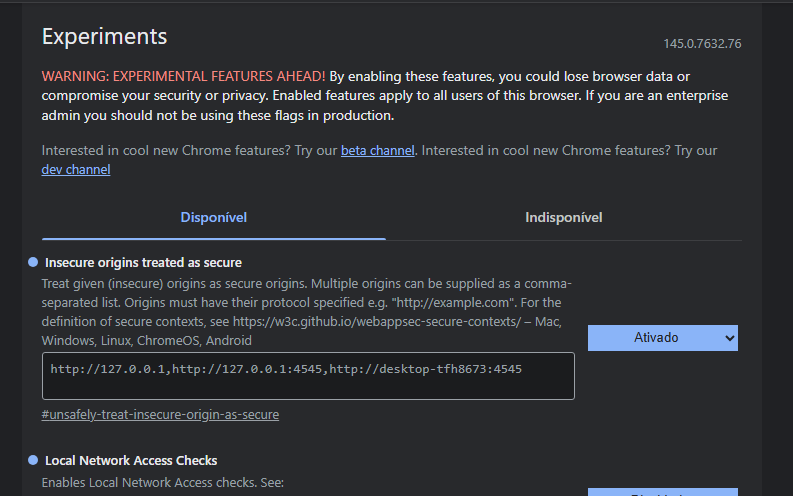Click the red experimental features warning text
Screen dimensions: 793x496
pos(183,76)
